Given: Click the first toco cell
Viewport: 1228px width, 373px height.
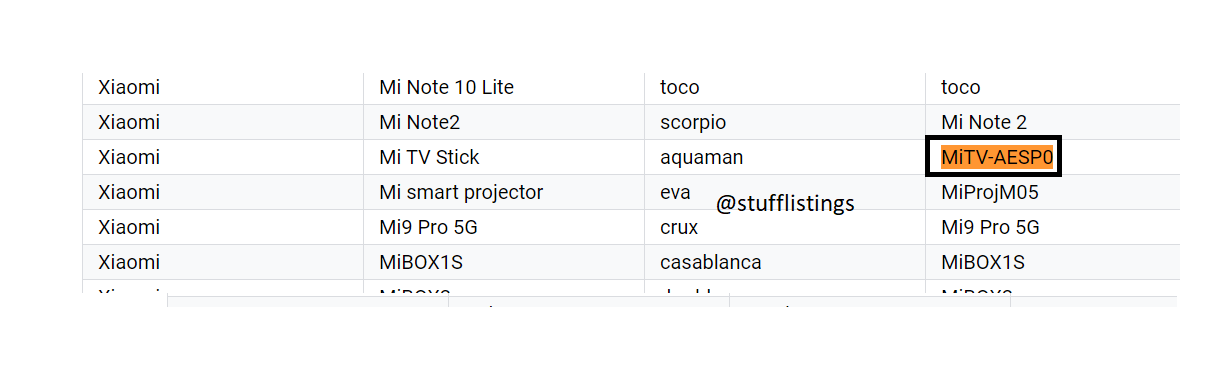Looking at the screenshot, I should coord(785,87).
